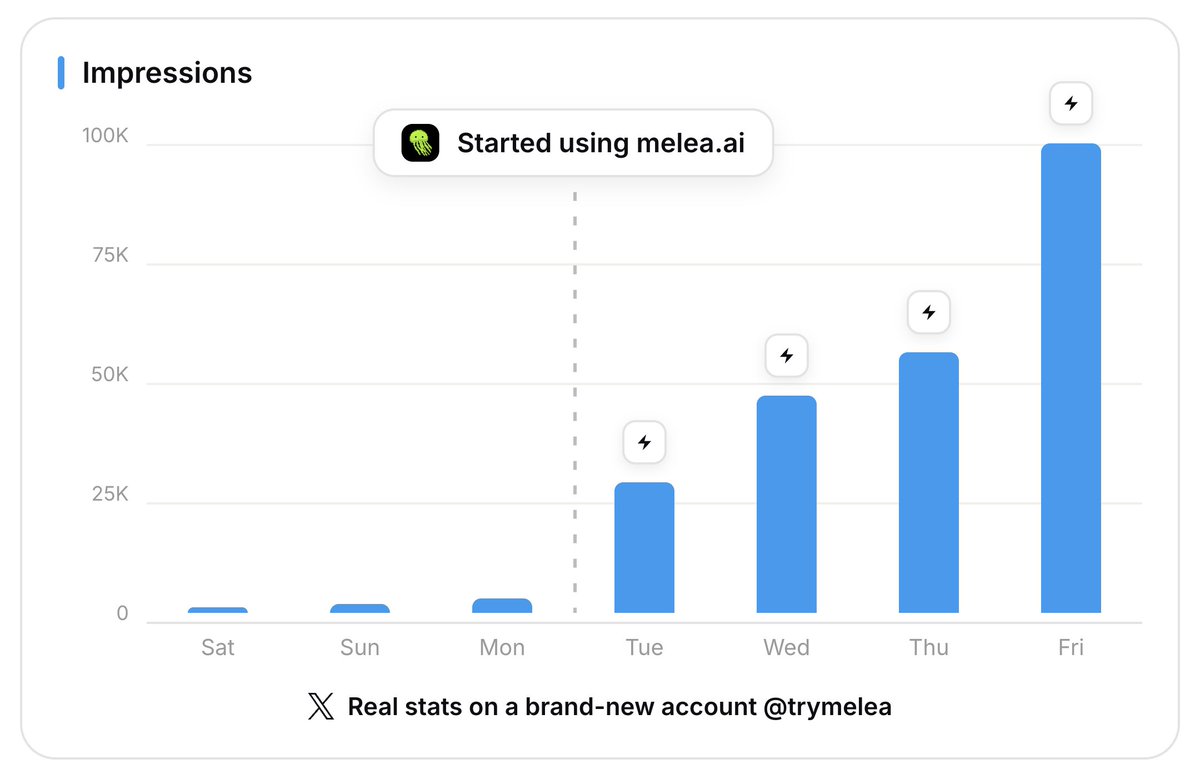The height and width of the screenshot is (779, 1200).
Task: Select the Wednesday impressions bar
Action: [787, 504]
